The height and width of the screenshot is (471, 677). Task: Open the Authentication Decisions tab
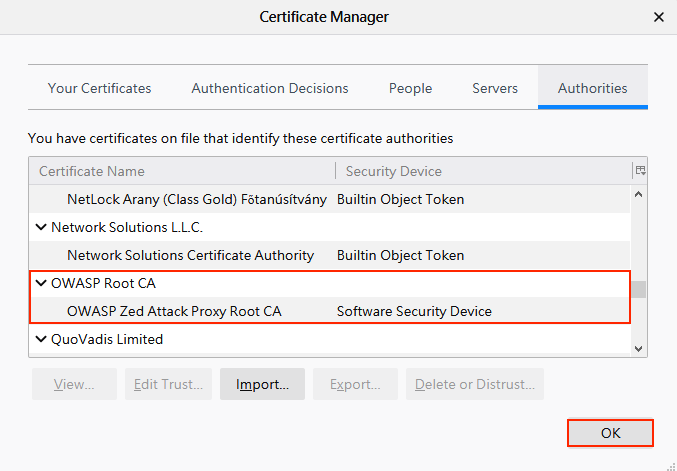(270, 88)
